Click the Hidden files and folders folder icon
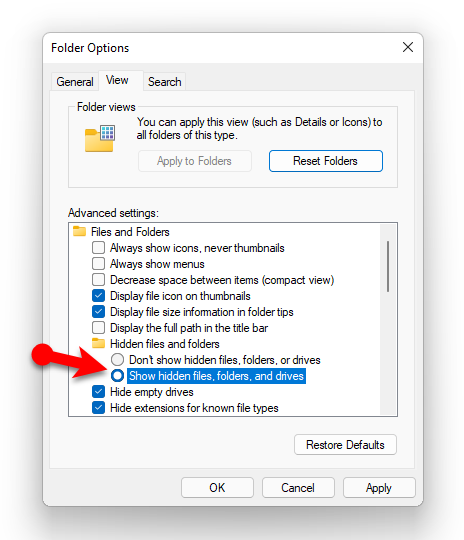Image resolution: width=464 pixels, height=540 pixels. (x=99, y=343)
